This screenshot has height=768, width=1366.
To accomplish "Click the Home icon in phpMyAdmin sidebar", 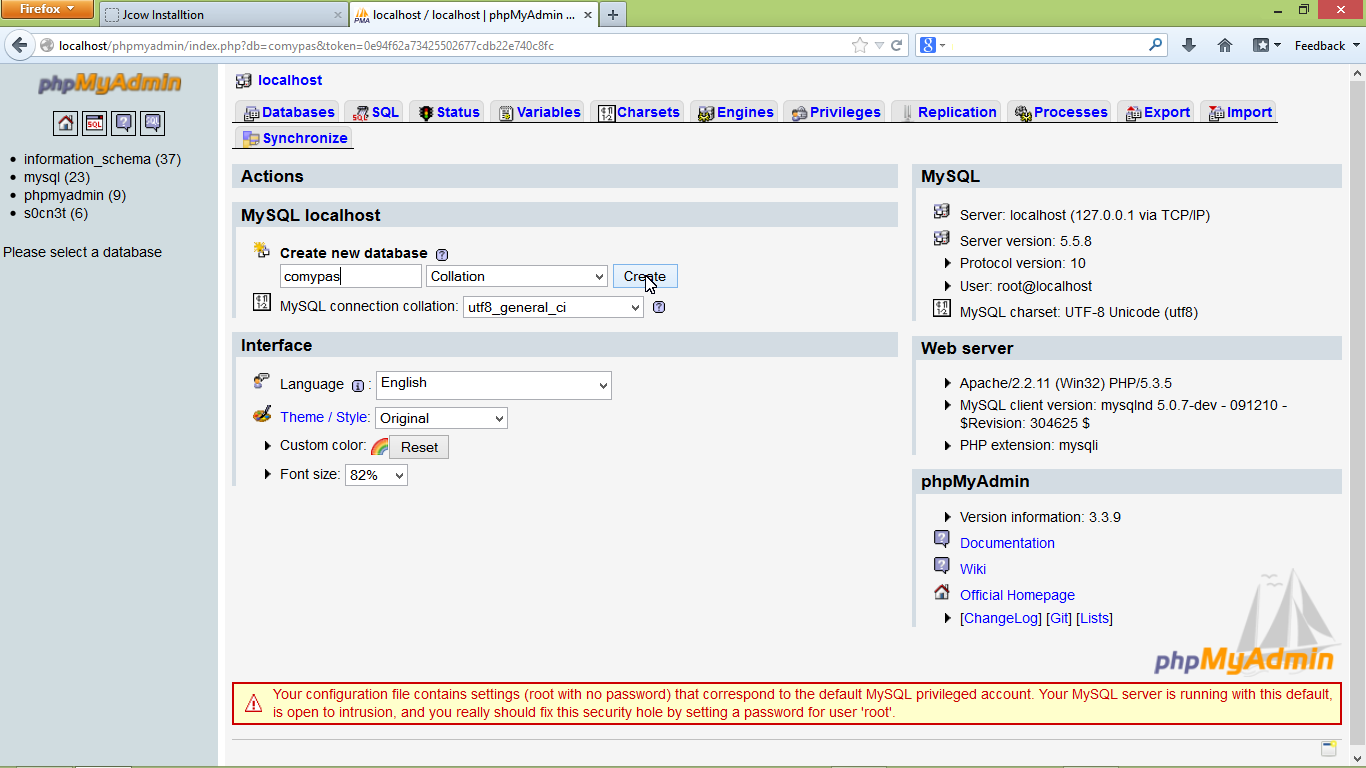I will click(x=65, y=123).
